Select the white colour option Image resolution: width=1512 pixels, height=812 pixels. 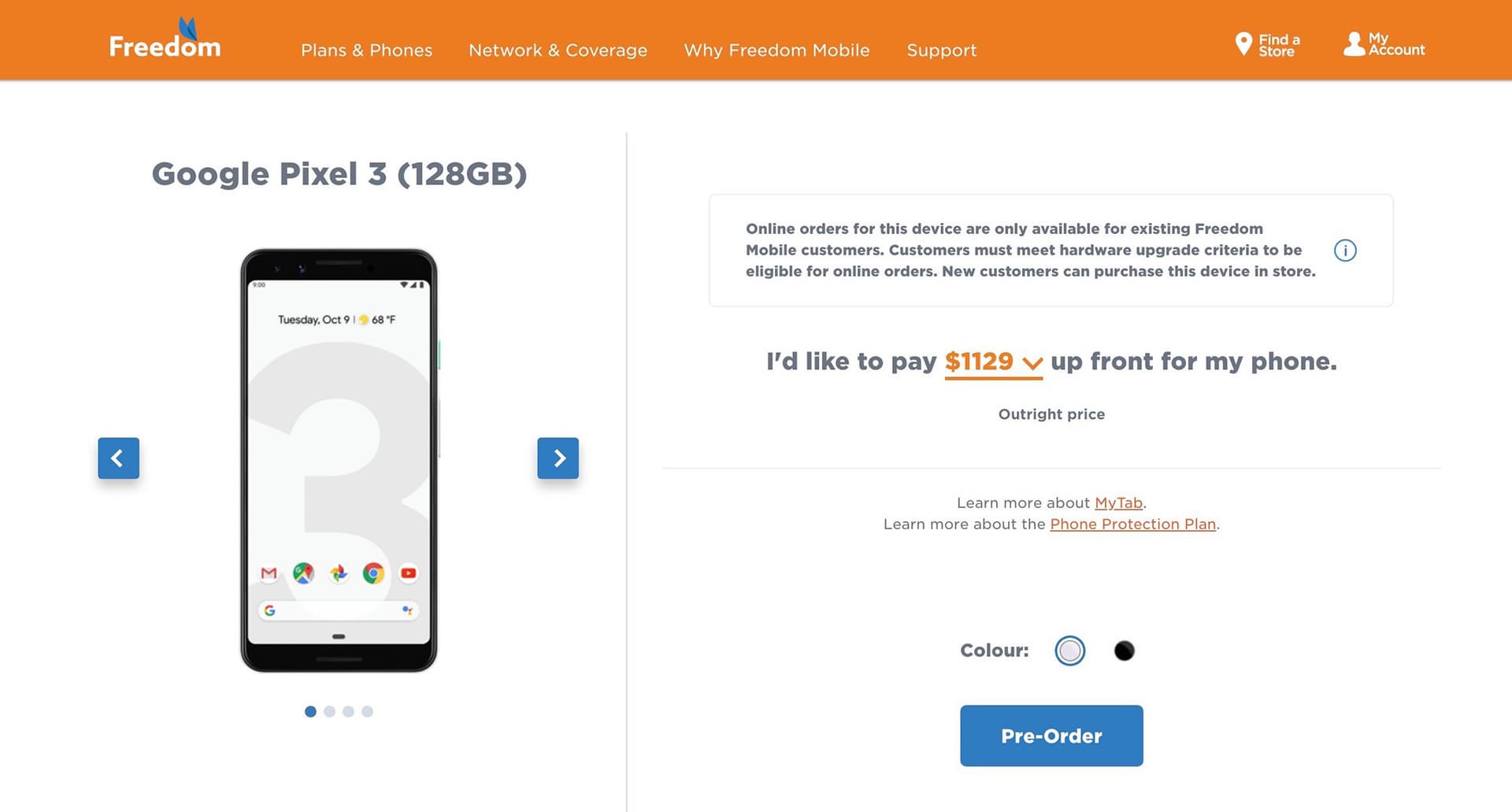click(1069, 651)
